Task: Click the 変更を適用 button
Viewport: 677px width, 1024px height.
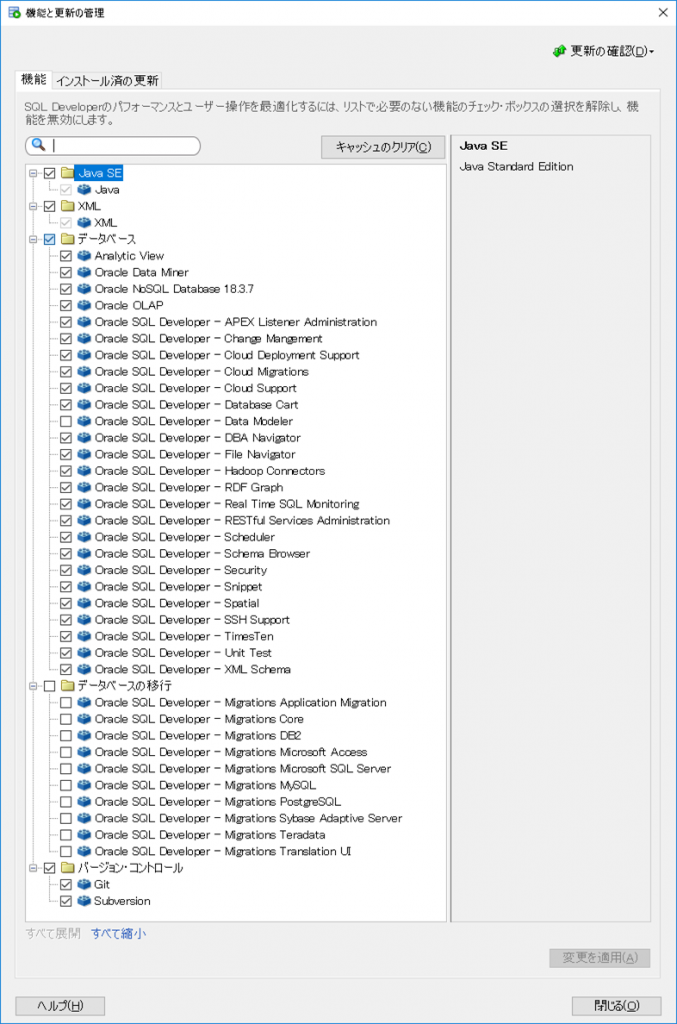Action: tap(600, 957)
